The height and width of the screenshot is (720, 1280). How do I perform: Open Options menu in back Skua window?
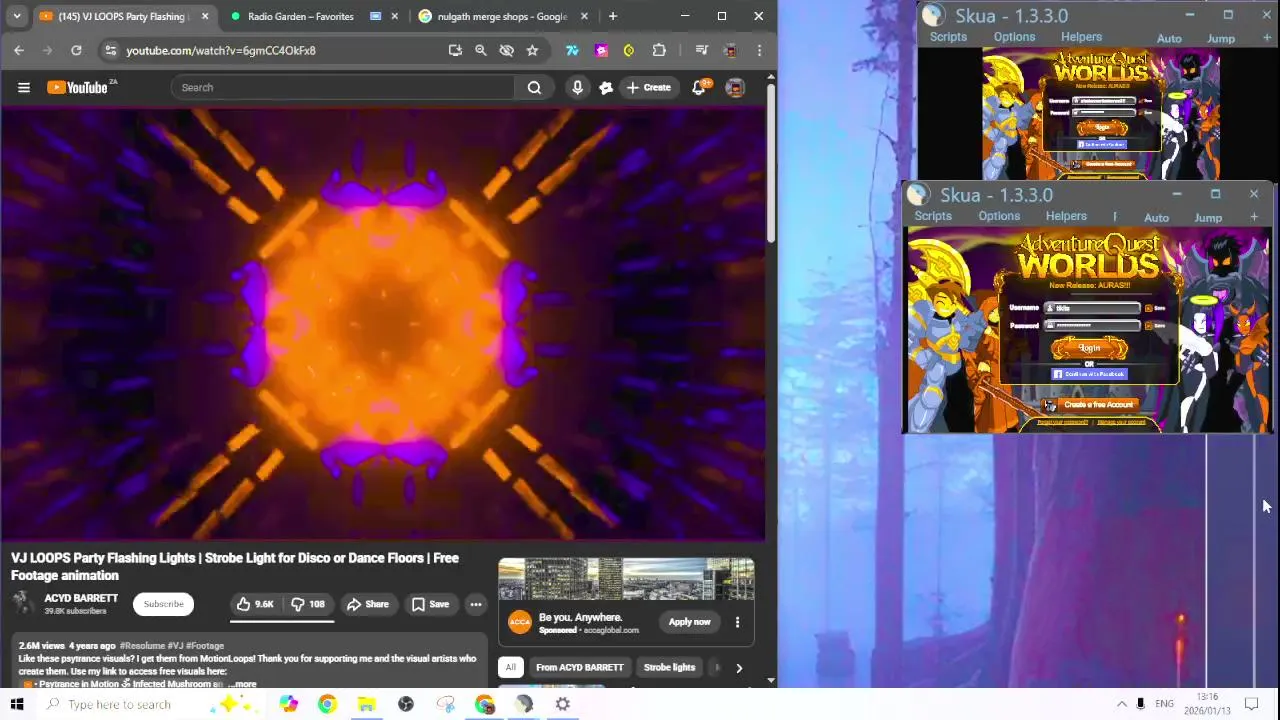[x=1014, y=37]
